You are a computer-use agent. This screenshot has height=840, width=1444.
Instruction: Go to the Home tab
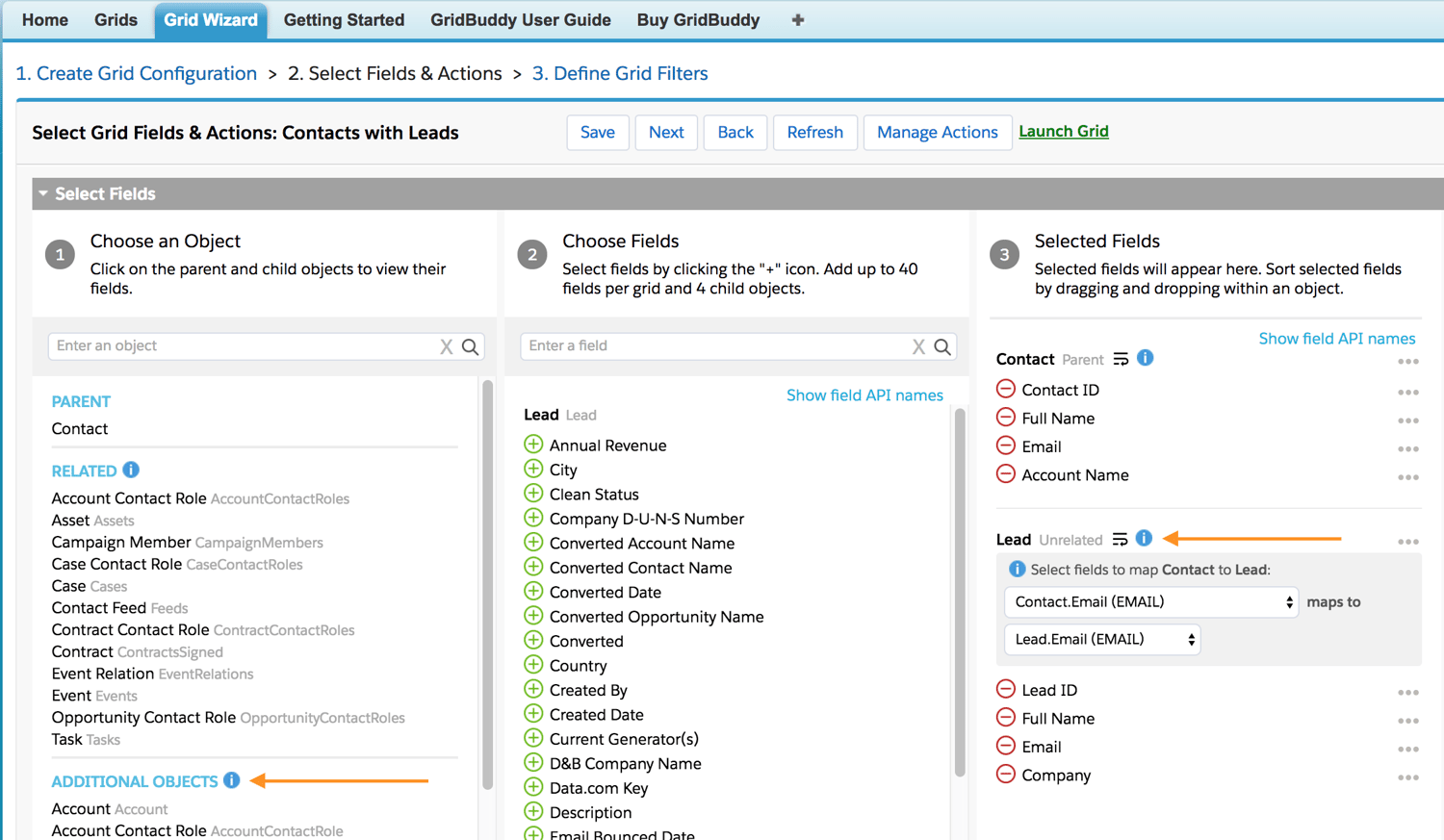[45, 20]
